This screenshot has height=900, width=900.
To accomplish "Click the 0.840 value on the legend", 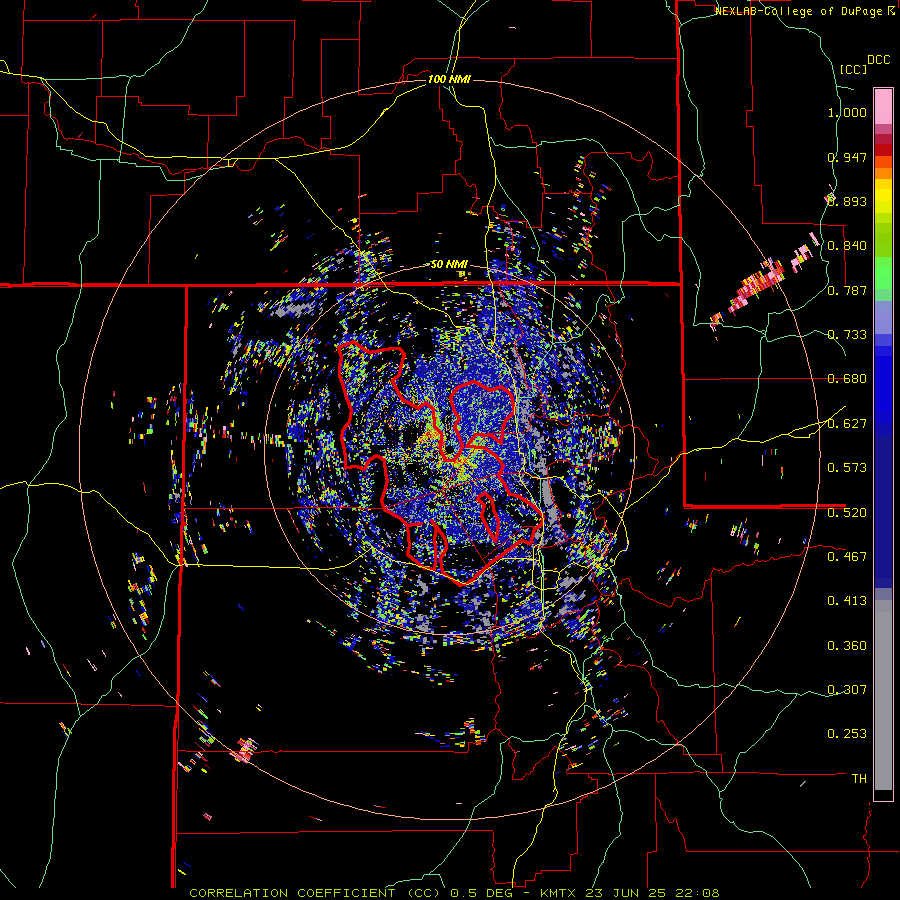I will pos(847,246).
